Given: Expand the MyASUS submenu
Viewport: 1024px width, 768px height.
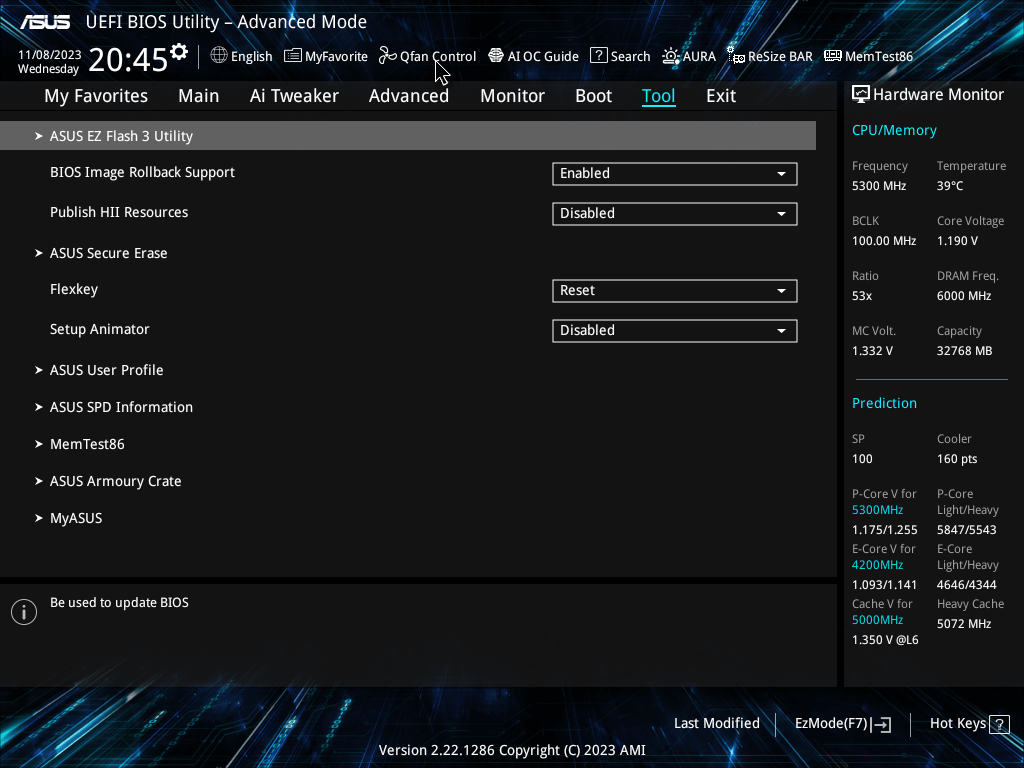Looking at the screenshot, I should tap(76, 519).
